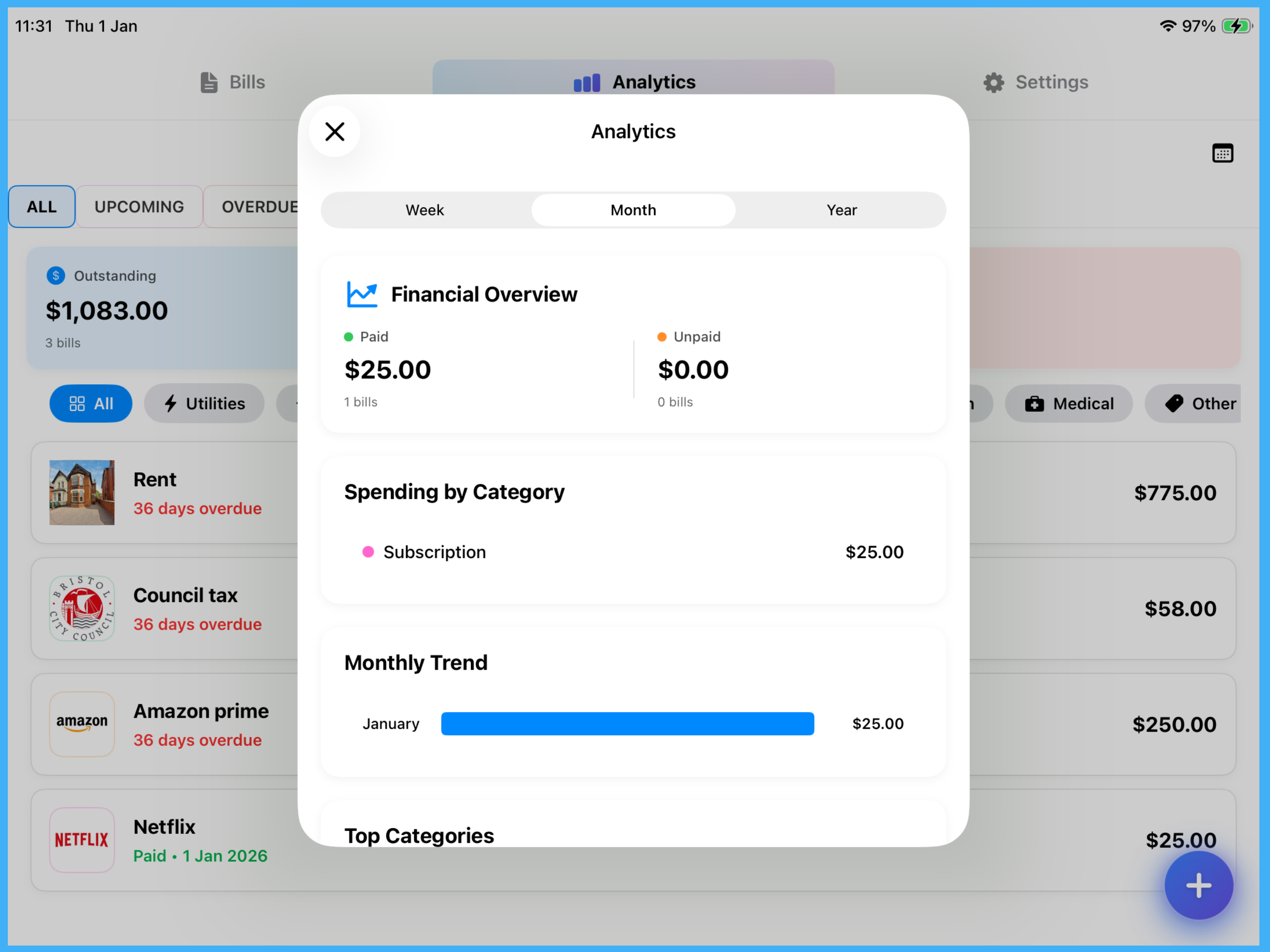Click the $58.00 Council tax amount
The image size is (1270, 952).
pyautogui.click(x=1180, y=609)
